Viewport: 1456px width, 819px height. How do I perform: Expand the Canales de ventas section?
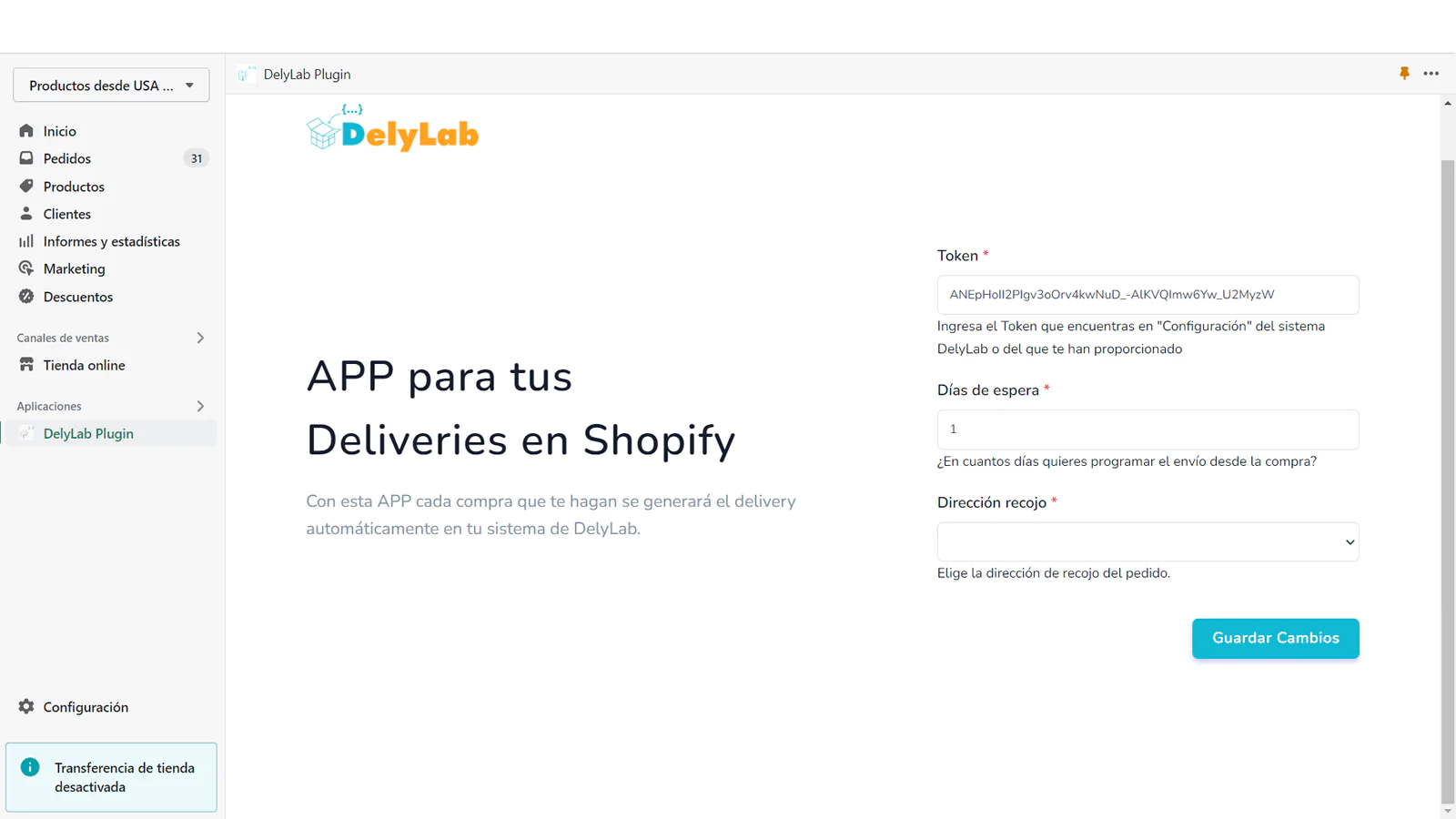pos(200,338)
